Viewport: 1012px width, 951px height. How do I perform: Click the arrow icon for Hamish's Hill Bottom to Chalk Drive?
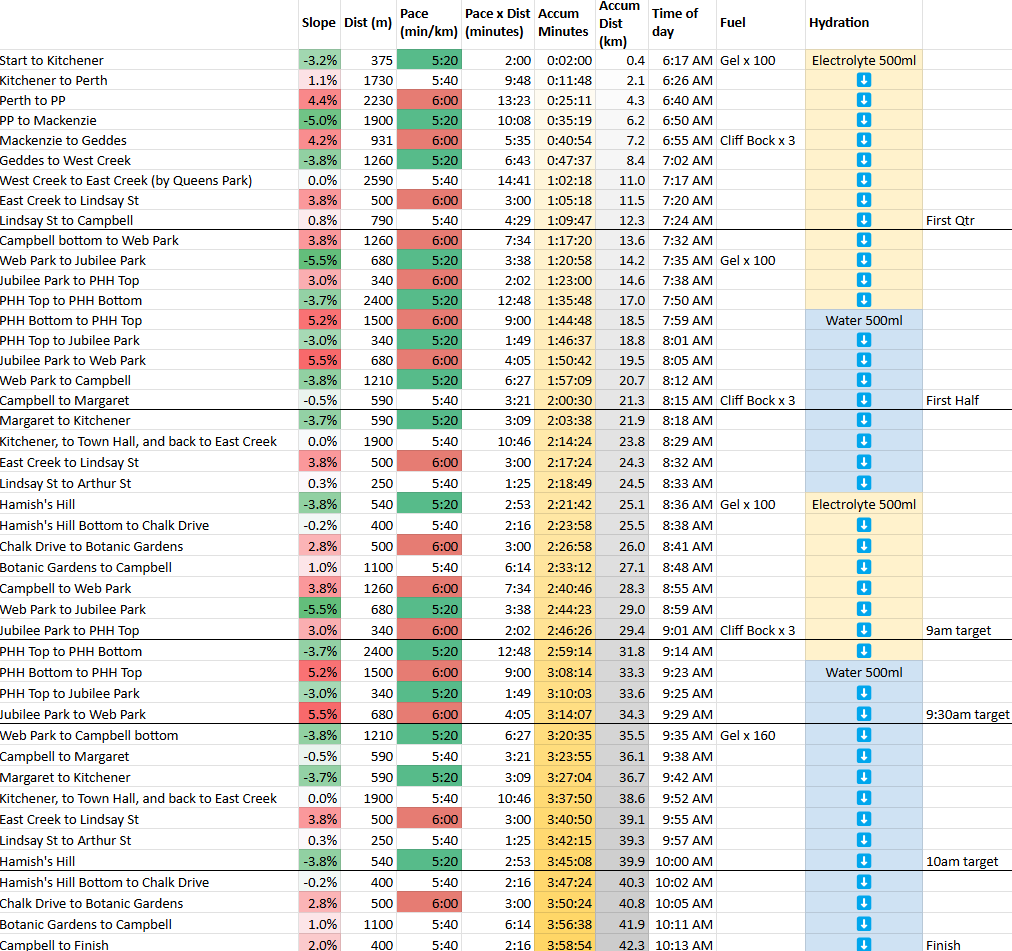(x=863, y=525)
